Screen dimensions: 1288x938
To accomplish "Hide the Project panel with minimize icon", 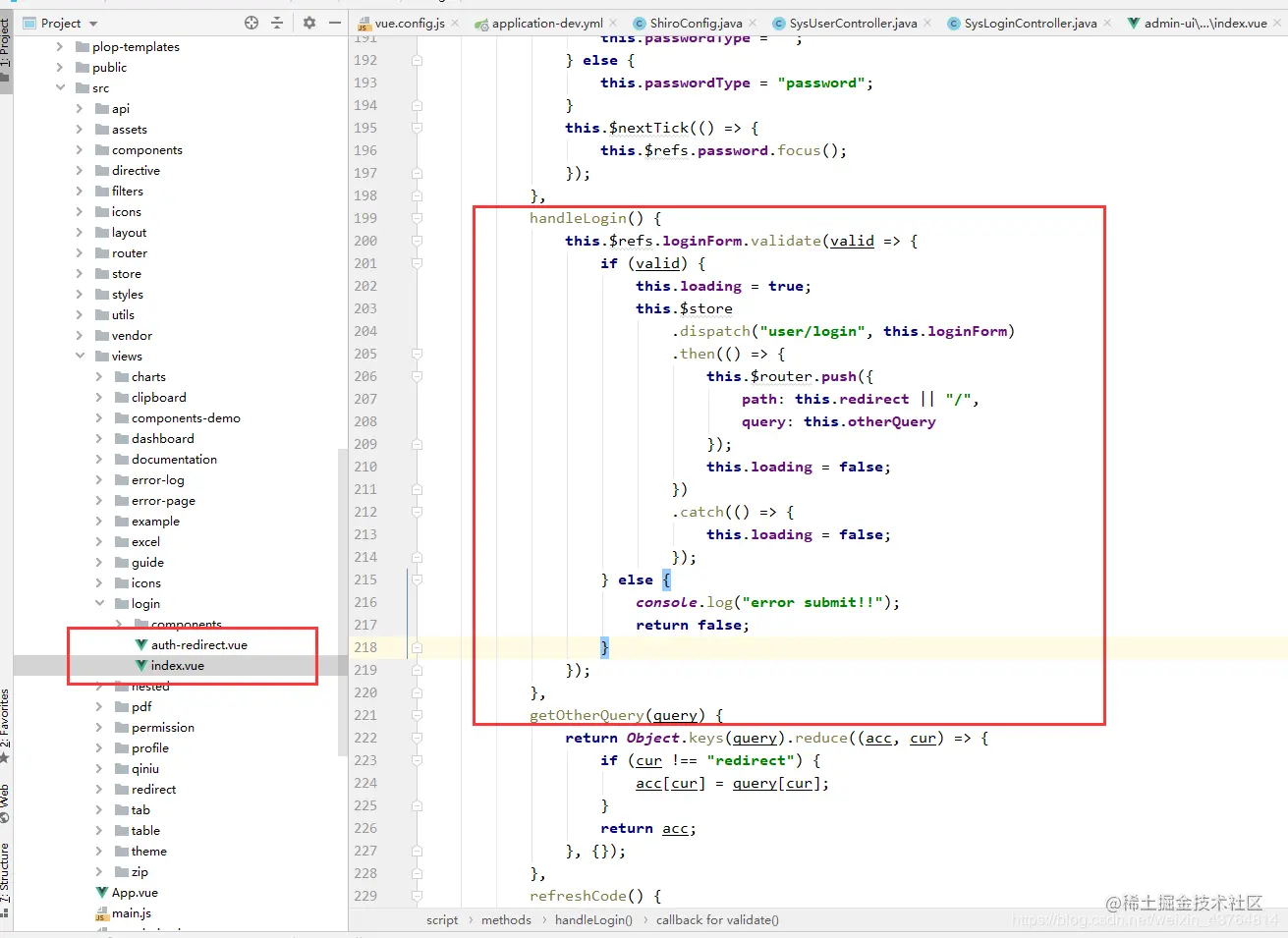I will [335, 23].
